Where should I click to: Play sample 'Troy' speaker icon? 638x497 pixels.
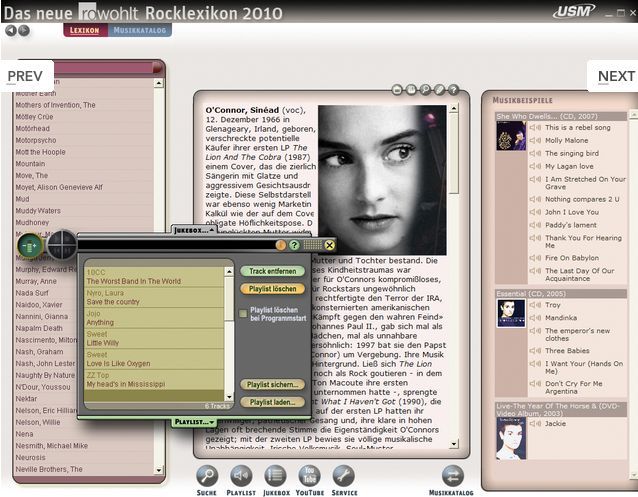[535, 304]
